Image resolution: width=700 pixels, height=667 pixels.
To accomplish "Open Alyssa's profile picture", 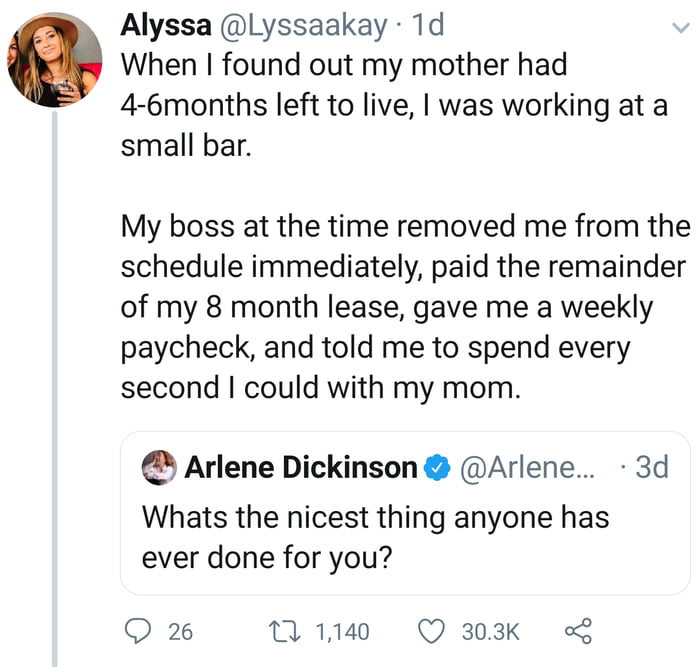I will (x=55, y=60).
